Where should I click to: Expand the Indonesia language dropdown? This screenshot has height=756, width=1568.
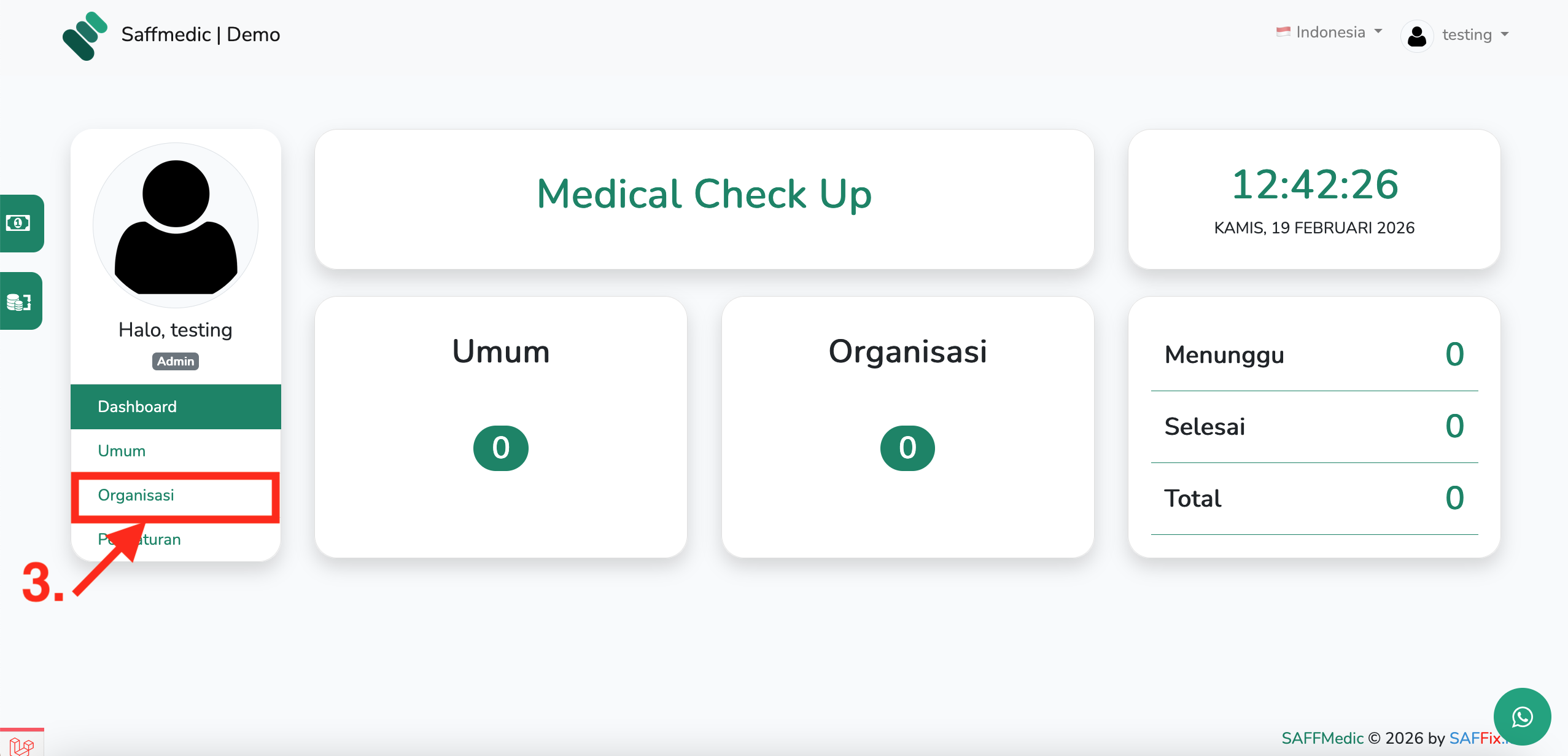coord(1330,32)
